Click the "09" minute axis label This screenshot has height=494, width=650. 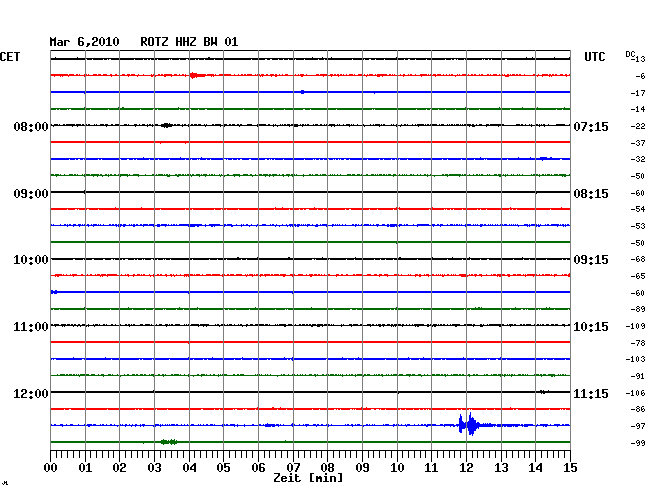tap(362, 468)
